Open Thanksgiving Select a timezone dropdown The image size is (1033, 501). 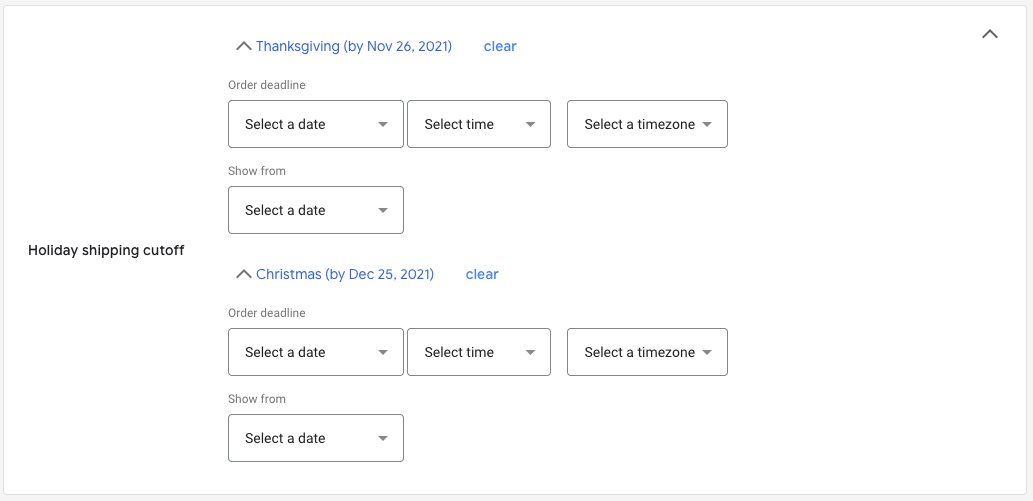[x=646, y=124]
